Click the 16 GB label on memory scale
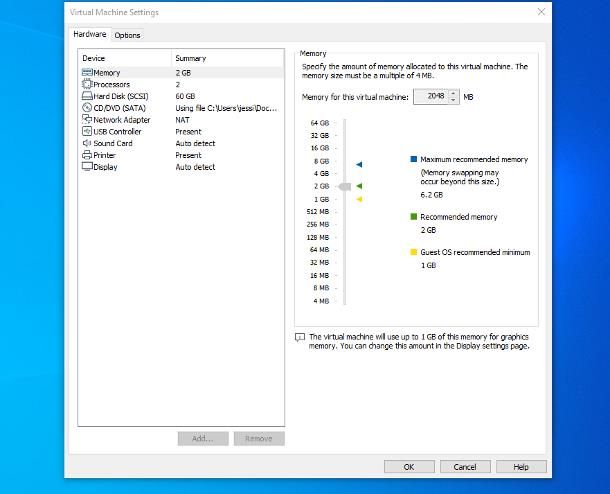 tap(320, 148)
